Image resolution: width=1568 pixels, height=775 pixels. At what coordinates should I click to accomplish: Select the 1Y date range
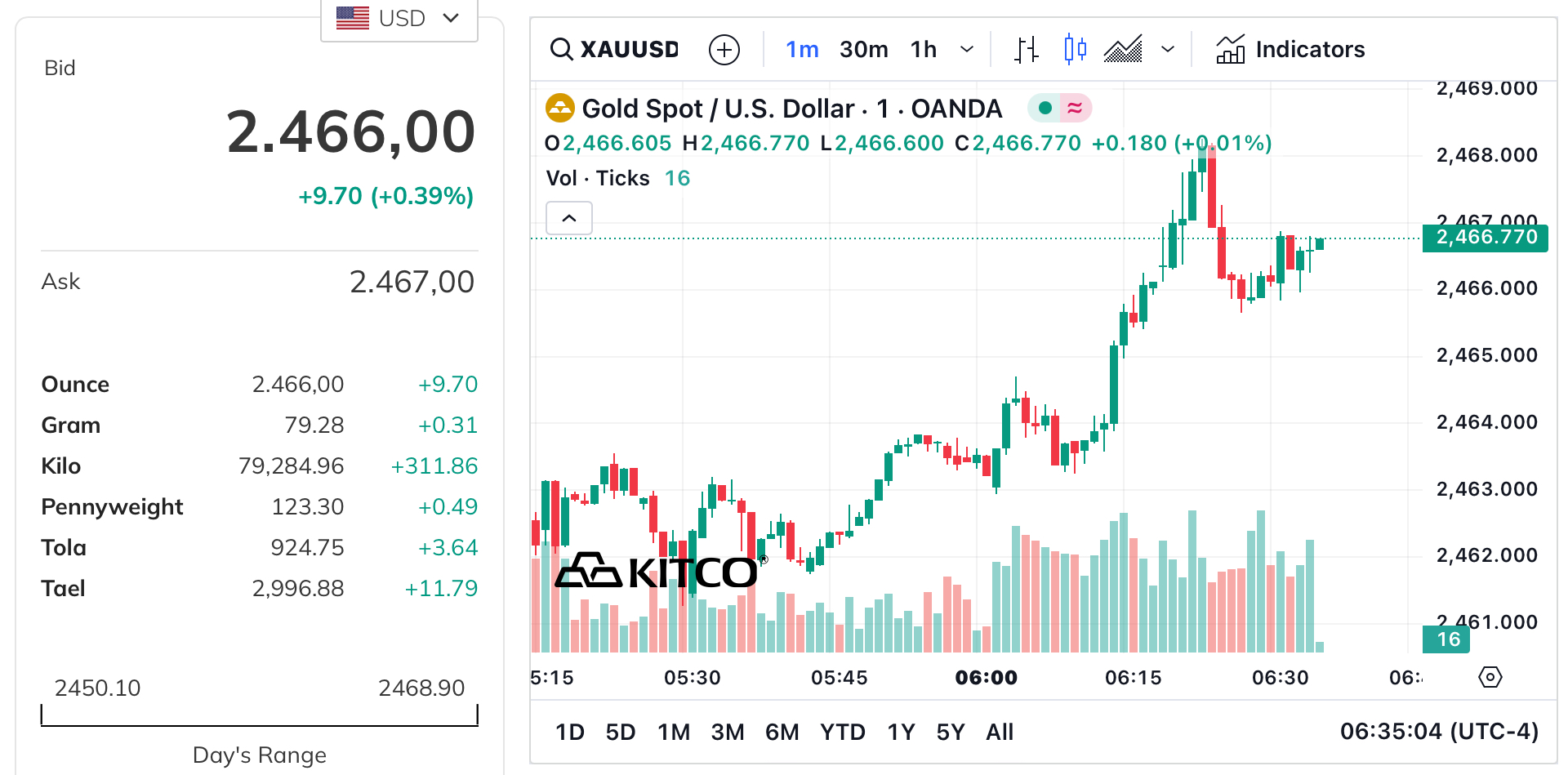(902, 732)
